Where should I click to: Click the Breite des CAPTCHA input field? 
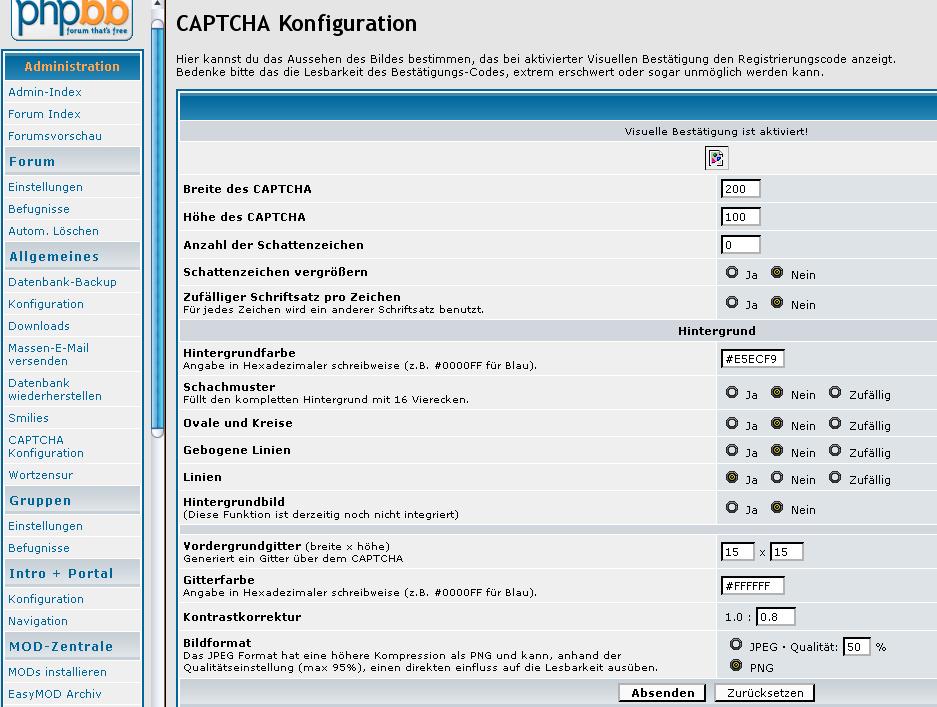point(740,189)
